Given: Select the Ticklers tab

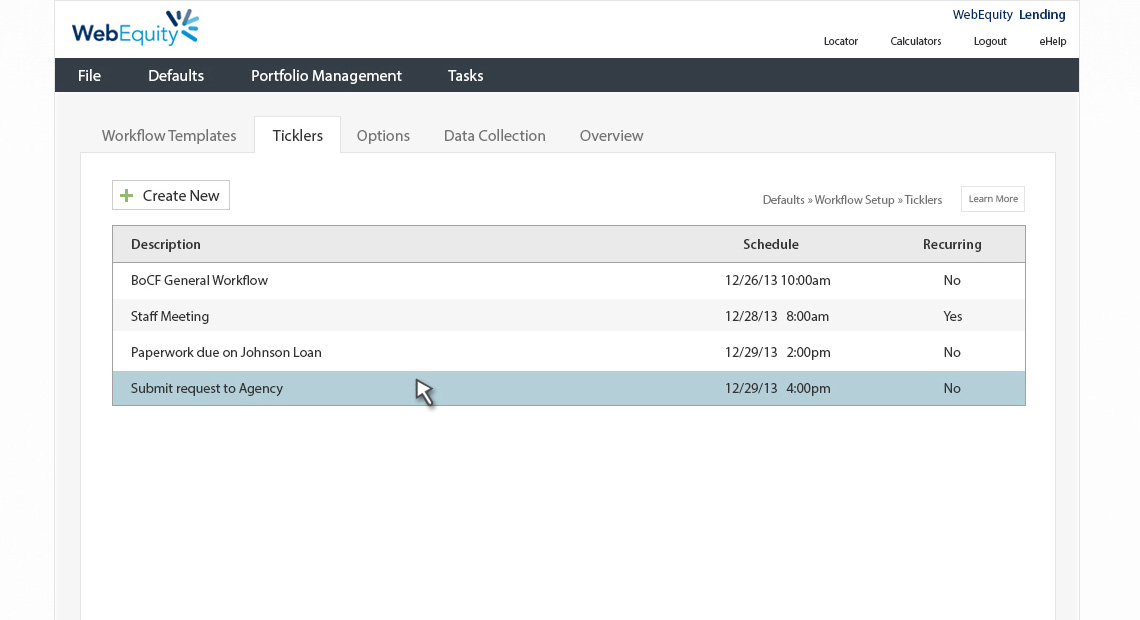Looking at the screenshot, I should pos(297,136).
